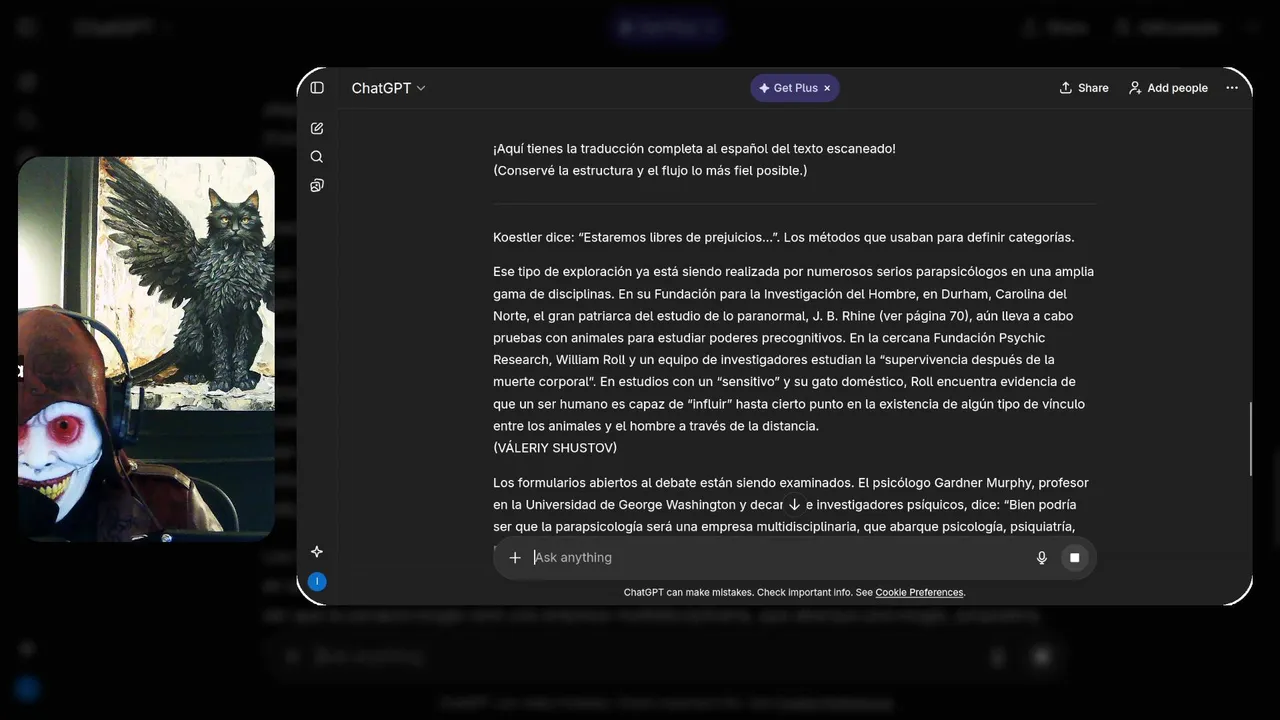
Task: Click the Share button
Action: tap(1084, 88)
